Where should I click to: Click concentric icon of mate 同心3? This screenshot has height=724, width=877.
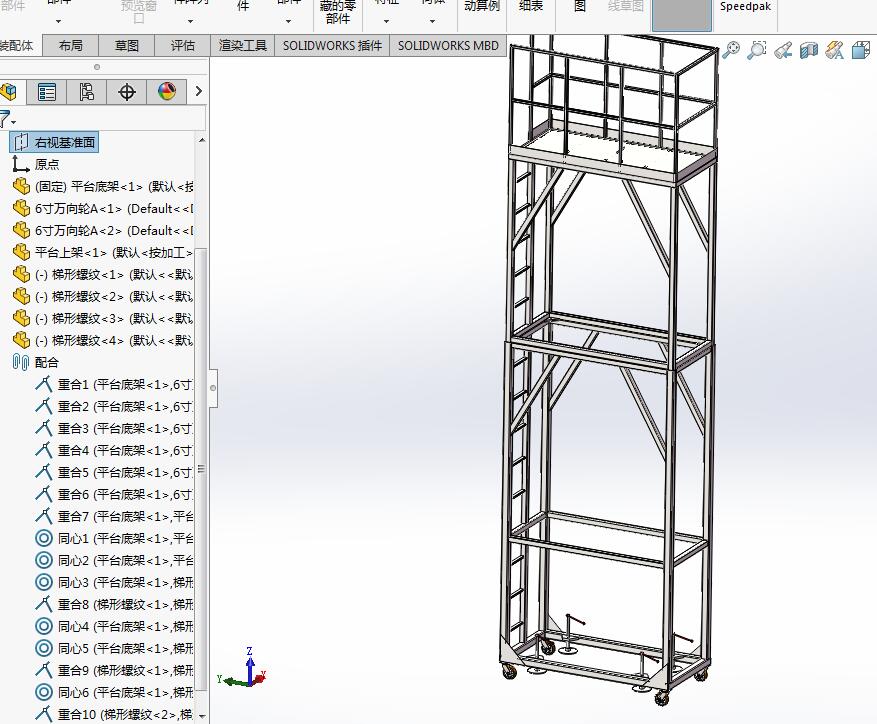click(44, 582)
